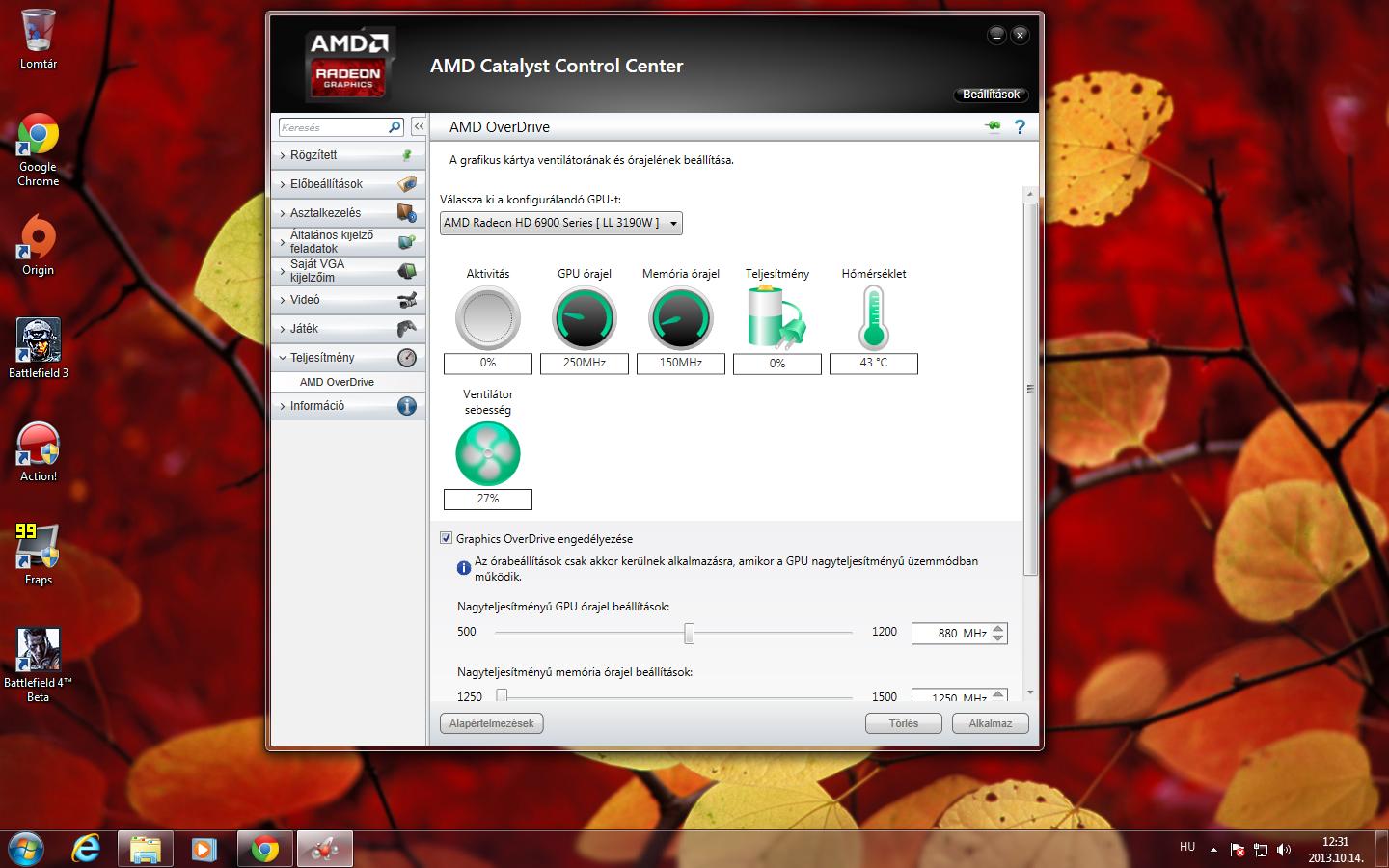Expand Saját VGA kijelzőim section
This screenshot has width=1389, height=868.
pos(348,271)
